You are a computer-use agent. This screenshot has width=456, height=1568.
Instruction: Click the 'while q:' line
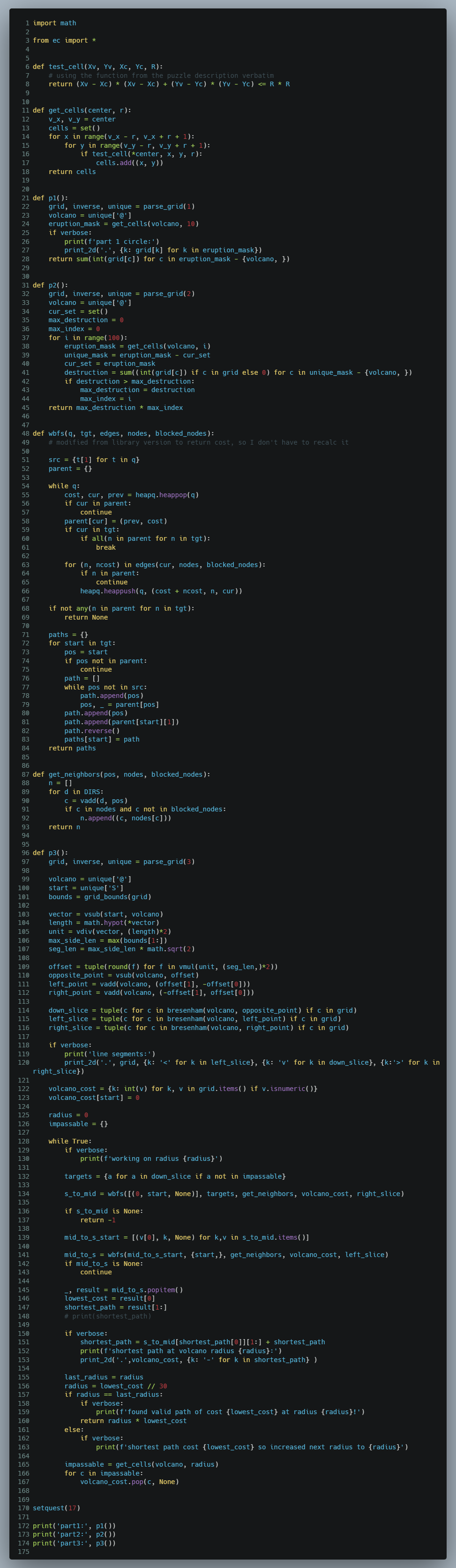click(x=64, y=486)
